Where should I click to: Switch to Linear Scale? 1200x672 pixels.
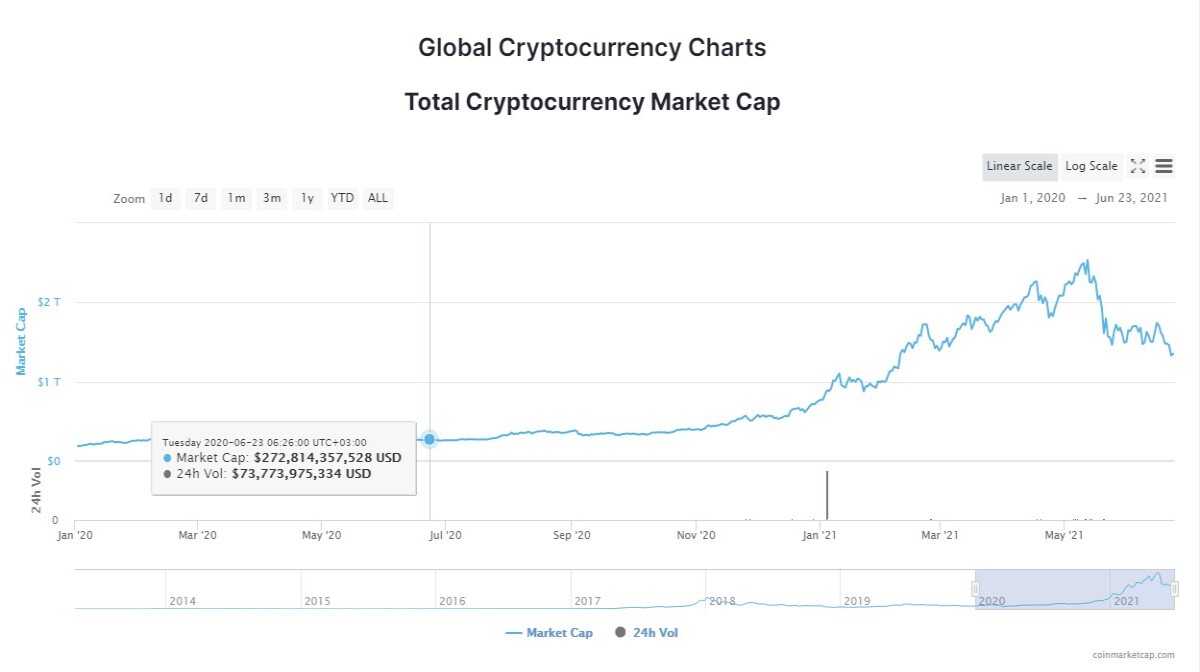[x=1019, y=166]
